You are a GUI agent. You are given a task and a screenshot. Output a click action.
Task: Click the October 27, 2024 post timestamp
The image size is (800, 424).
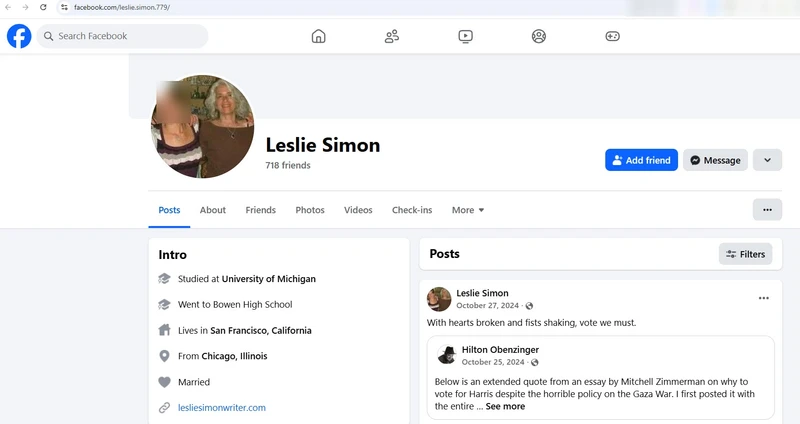point(487,306)
